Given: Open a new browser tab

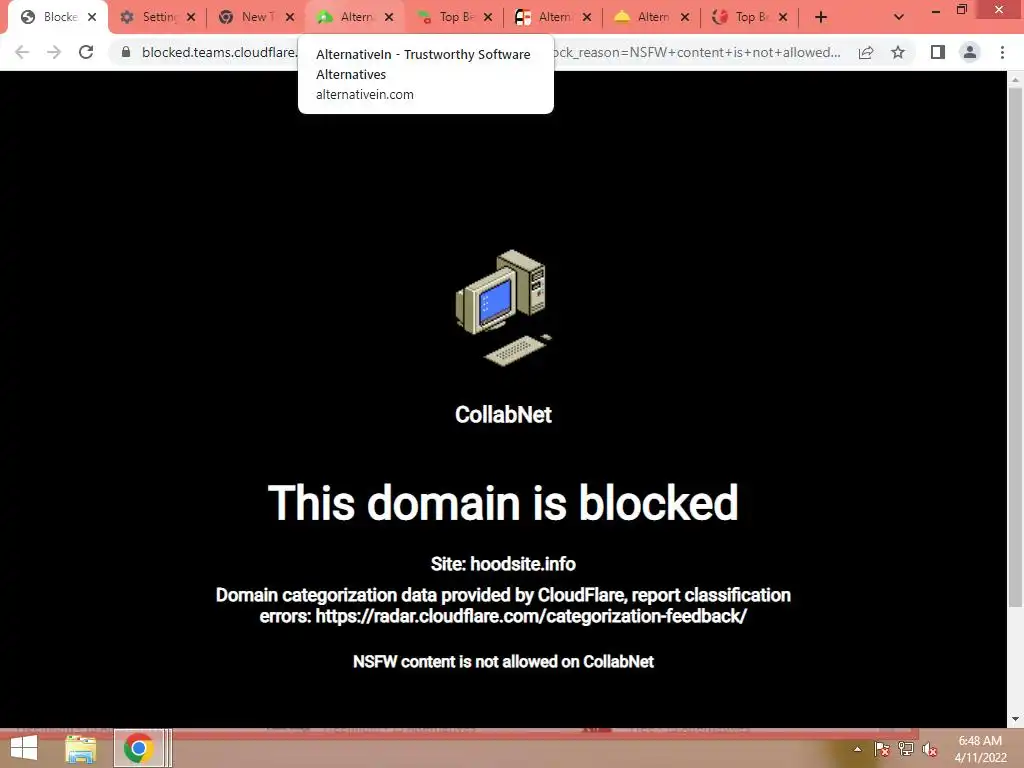Looking at the screenshot, I should click(x=821, y=17).
